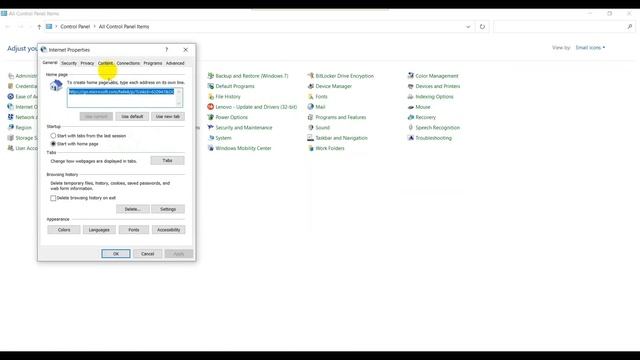
Task: Click refresh icon in address bar
Action: click(482, 27)
